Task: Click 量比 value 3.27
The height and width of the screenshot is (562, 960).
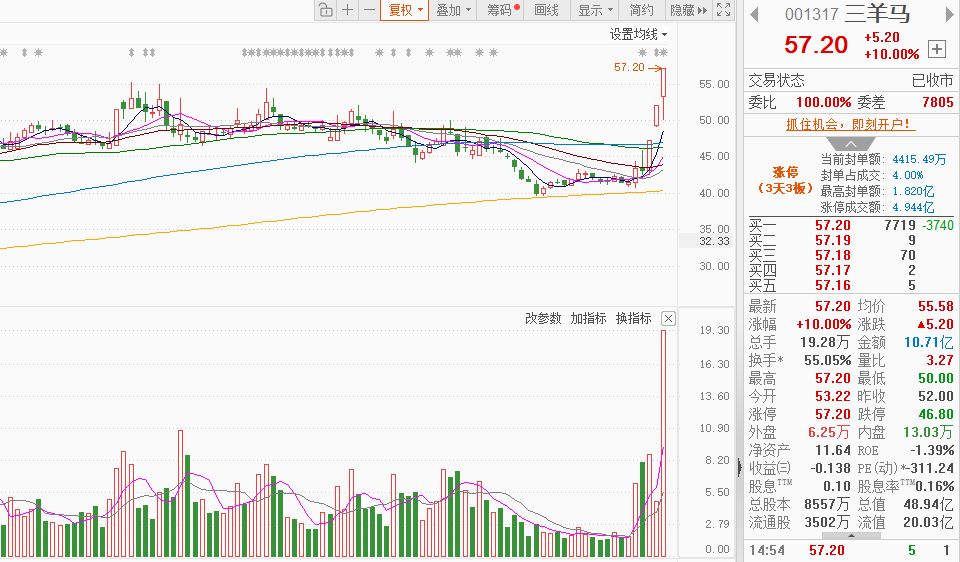Action: pos(940,360)
